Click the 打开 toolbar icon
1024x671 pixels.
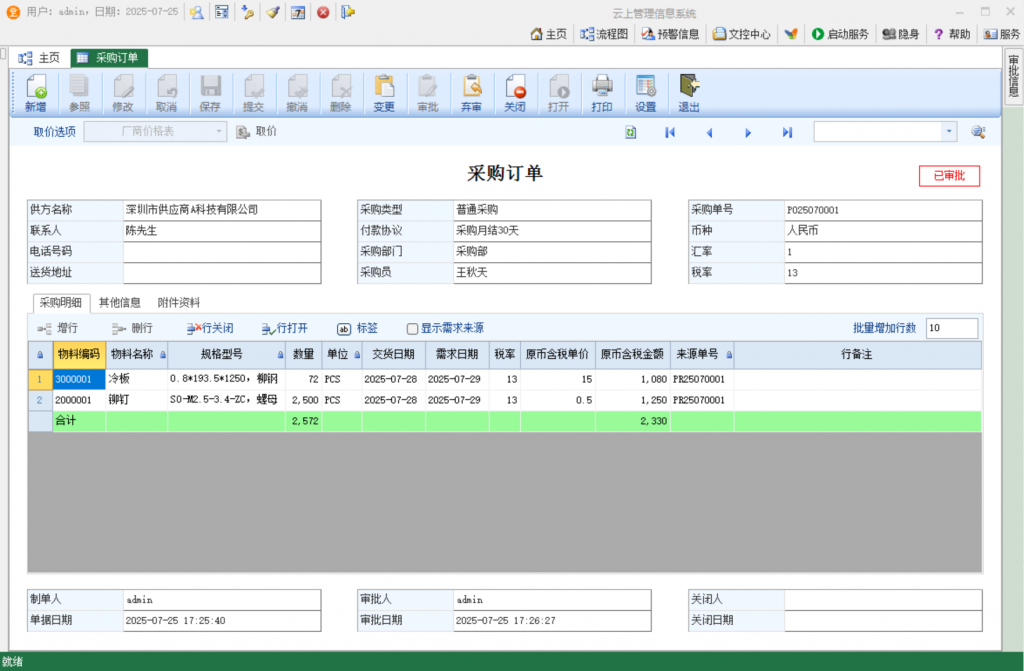tap(558, 93)
